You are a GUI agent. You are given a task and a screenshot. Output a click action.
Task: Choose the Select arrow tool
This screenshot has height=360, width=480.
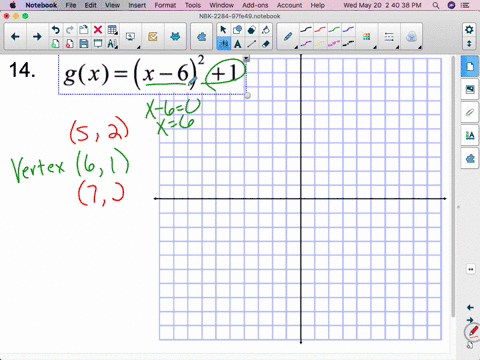(x=223, y=30)
